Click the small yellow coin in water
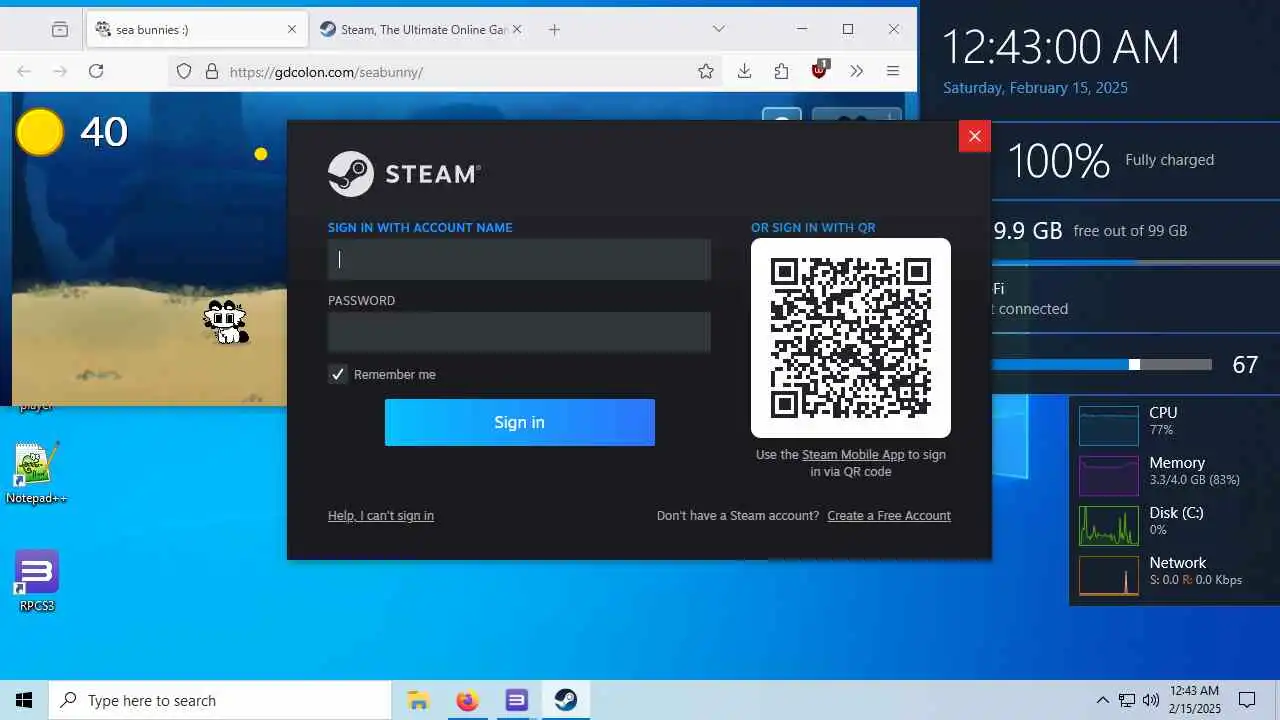The height and width of the screenshot is (720, 1280). 261,154
